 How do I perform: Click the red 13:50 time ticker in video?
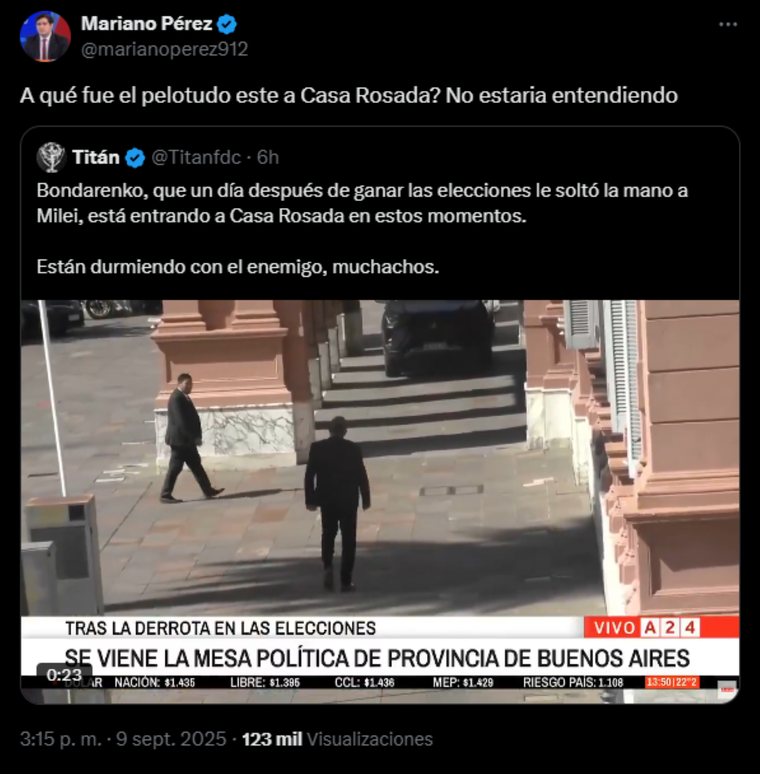[x=672, y=682]
